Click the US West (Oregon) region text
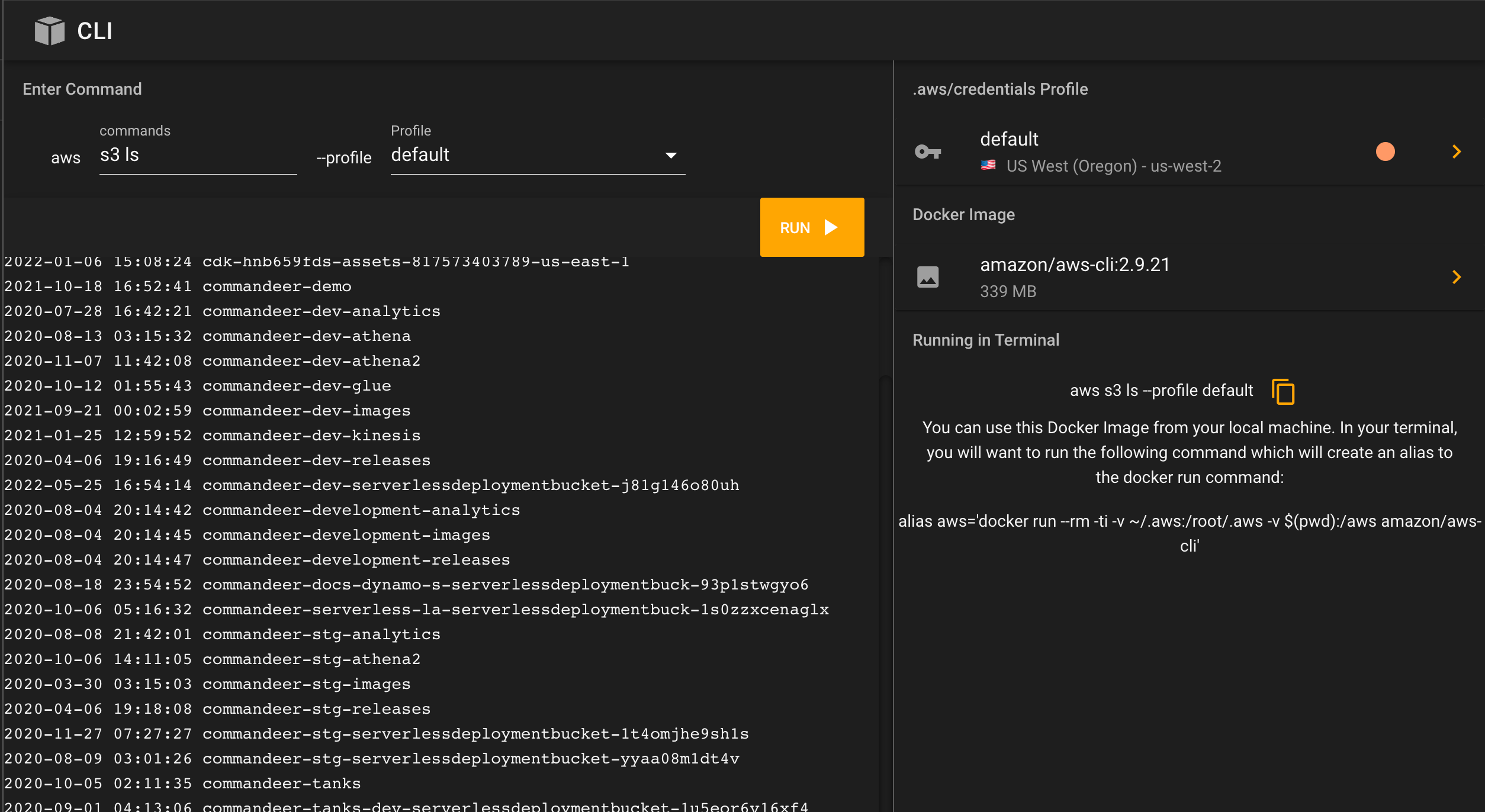The image size is (1485, 812). coord(1114,166)
